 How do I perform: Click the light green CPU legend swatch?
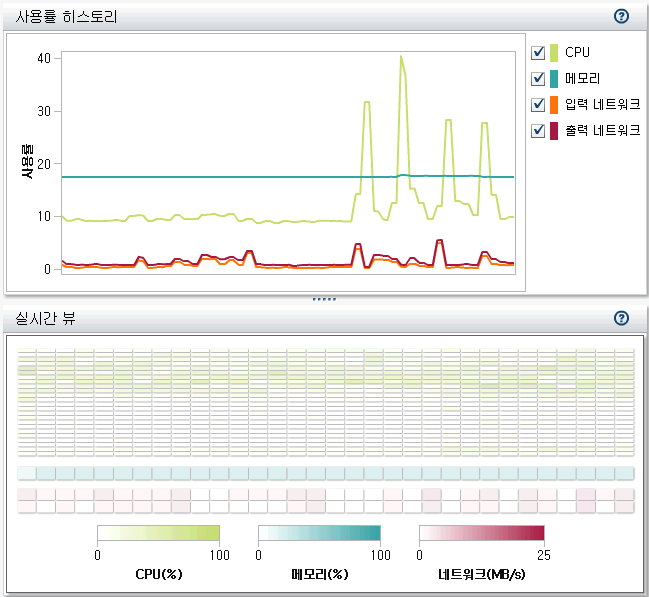coord(553,52)
